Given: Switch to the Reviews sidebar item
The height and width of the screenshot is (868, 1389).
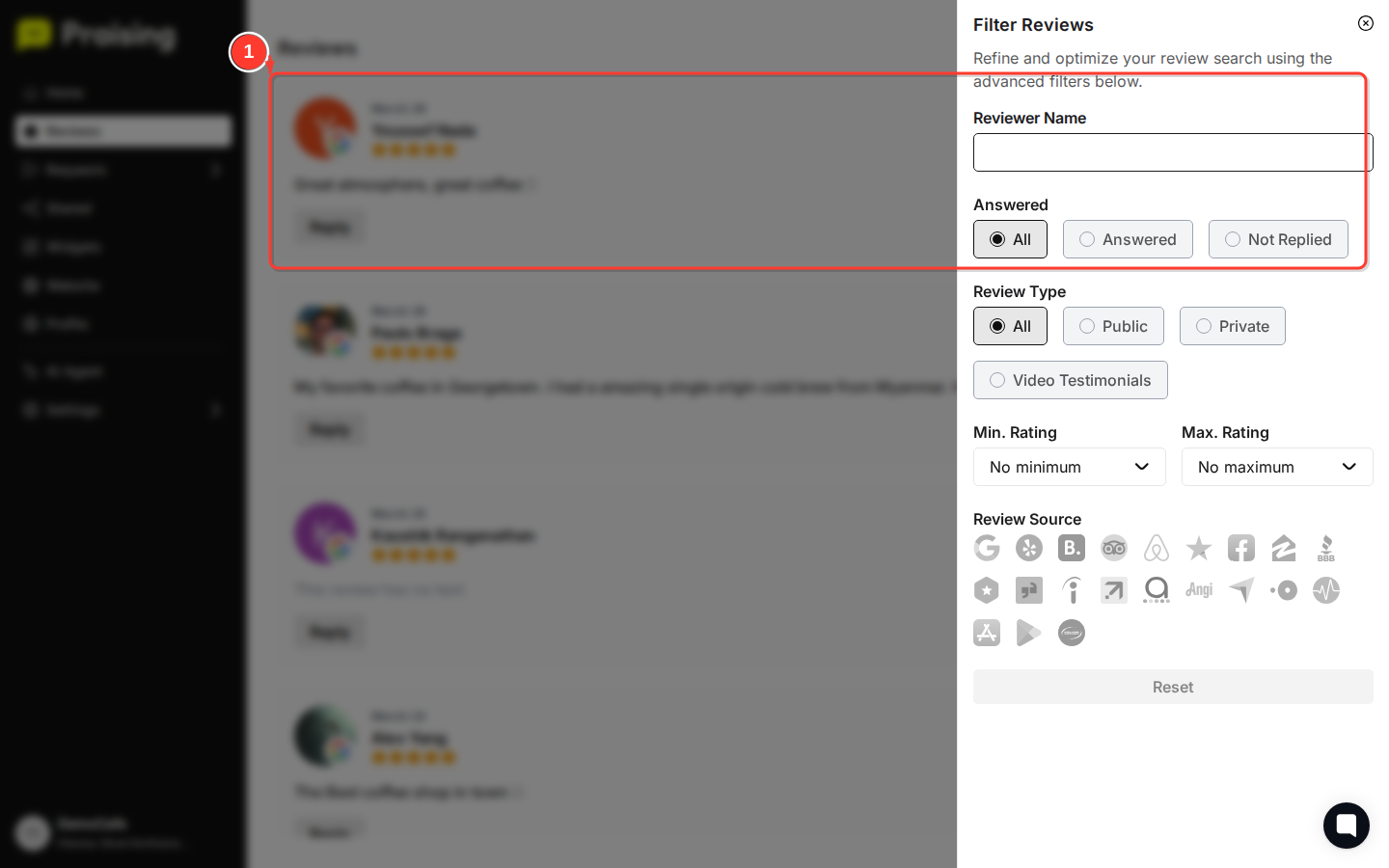Looking at the screenshot, I should 123,131.
